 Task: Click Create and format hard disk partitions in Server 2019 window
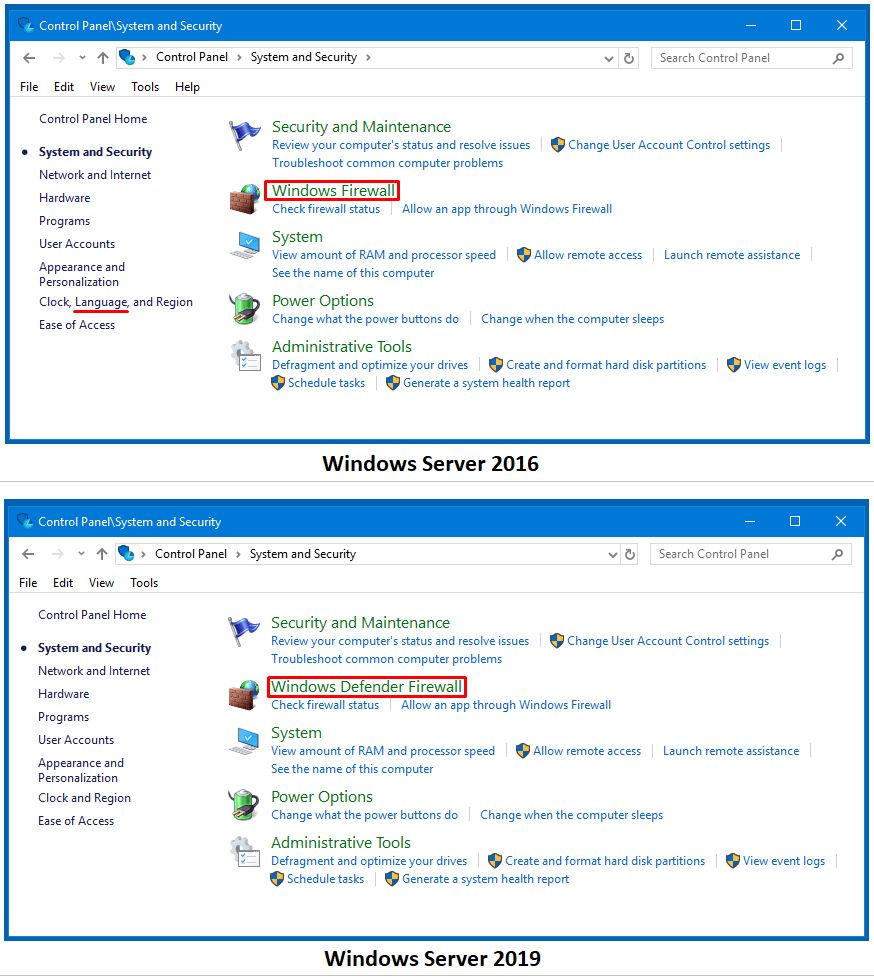pyautogui.click(x=605, y=861)
